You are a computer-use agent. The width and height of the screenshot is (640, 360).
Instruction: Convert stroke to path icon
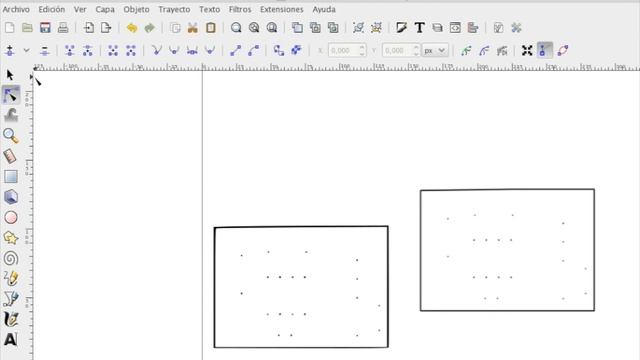(x=296, y=51)
